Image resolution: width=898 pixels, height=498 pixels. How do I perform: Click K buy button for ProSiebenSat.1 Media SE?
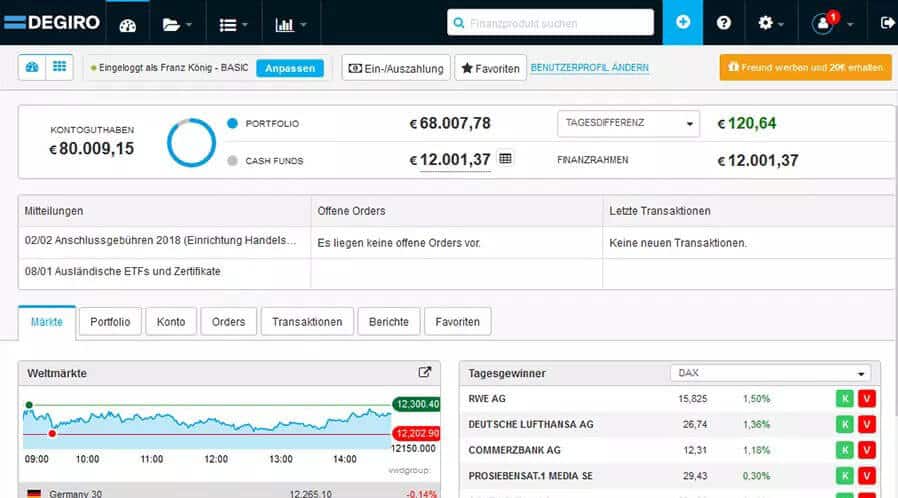[845, 476]
